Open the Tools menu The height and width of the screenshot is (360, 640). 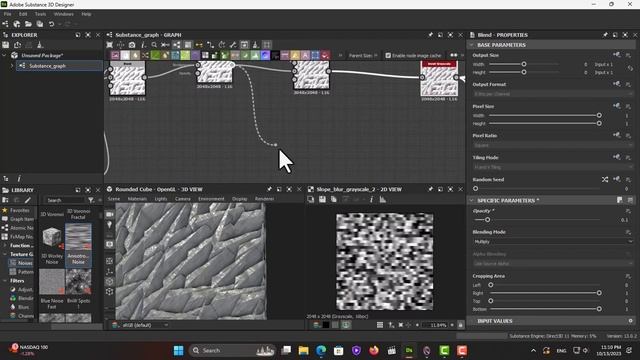point(40,14)
